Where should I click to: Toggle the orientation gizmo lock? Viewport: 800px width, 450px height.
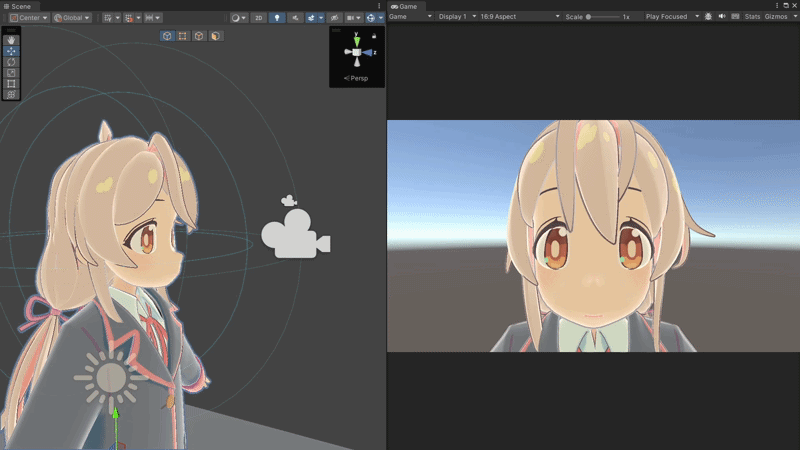374,36
